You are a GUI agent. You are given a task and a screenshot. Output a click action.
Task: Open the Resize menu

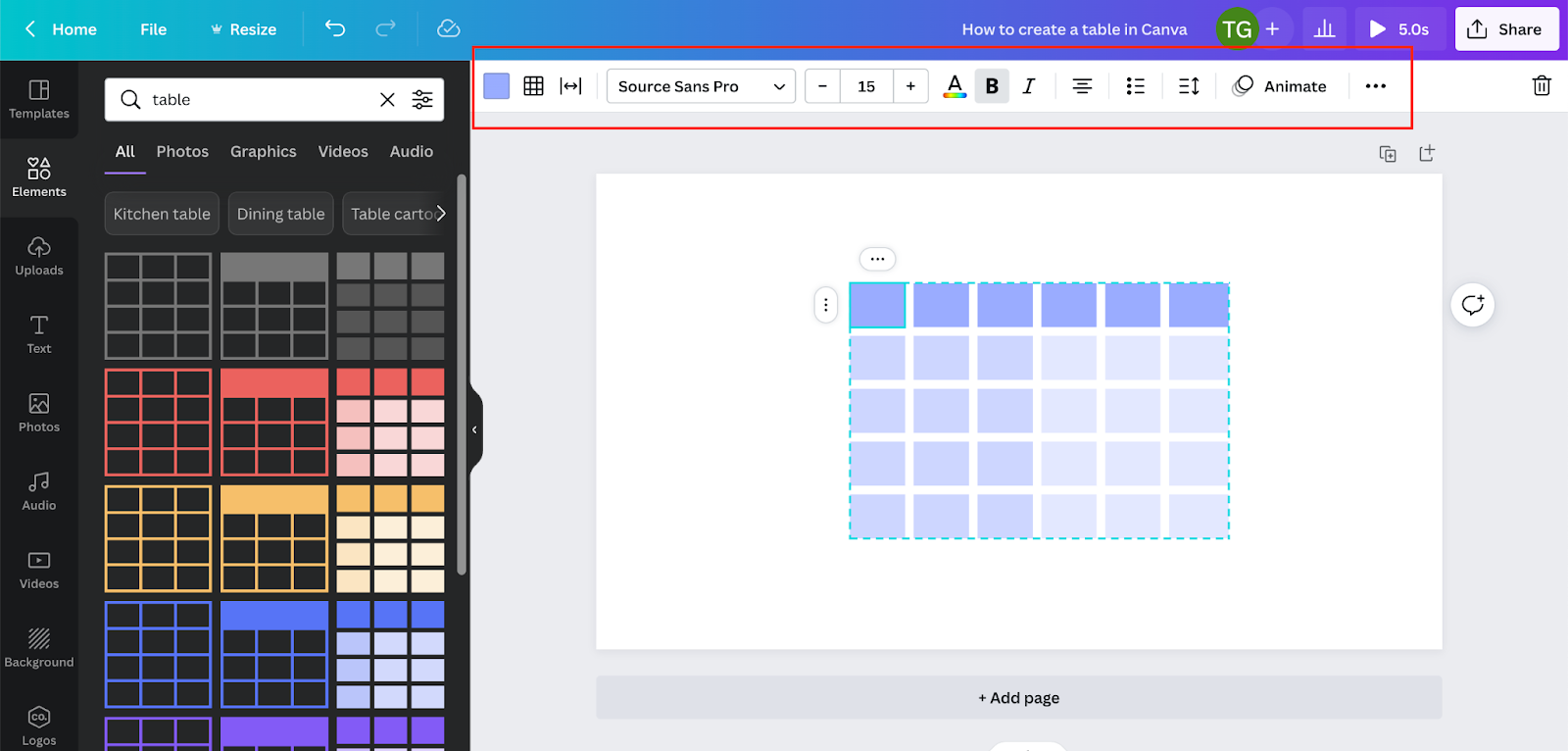244,29
